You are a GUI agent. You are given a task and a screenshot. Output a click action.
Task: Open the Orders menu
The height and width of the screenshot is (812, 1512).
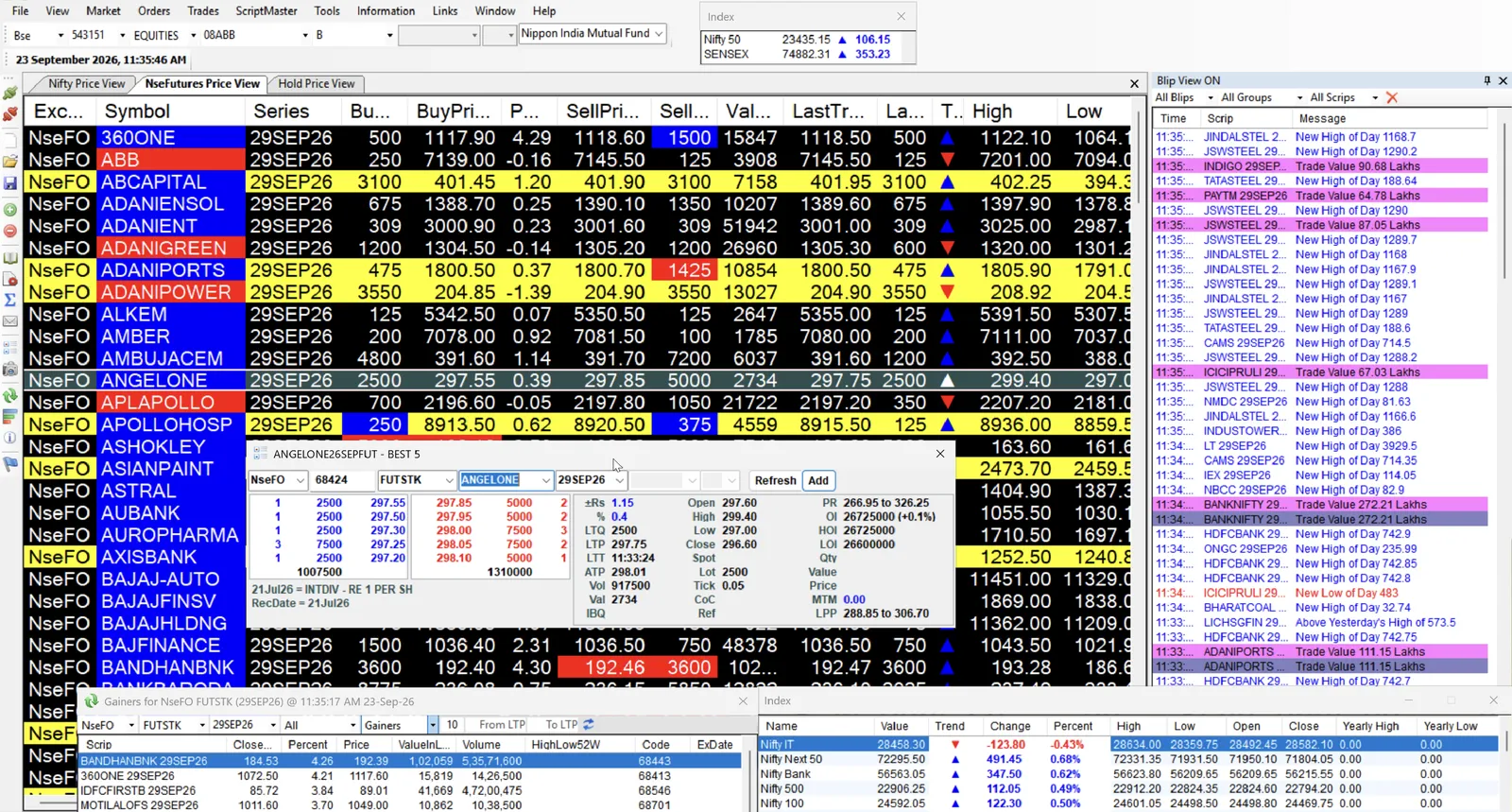pyautogui.click(x=154, y=11)
